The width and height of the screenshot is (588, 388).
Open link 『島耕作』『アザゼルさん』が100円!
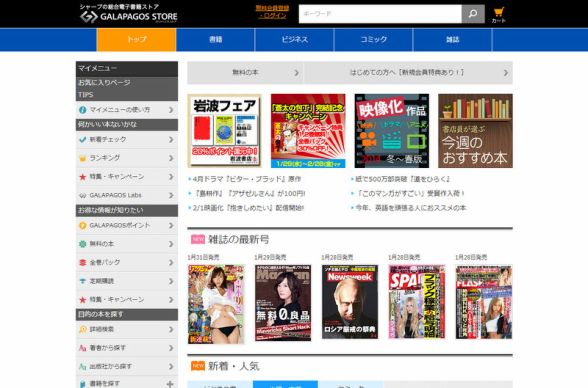pyautogui.click(x=249, y=193)
